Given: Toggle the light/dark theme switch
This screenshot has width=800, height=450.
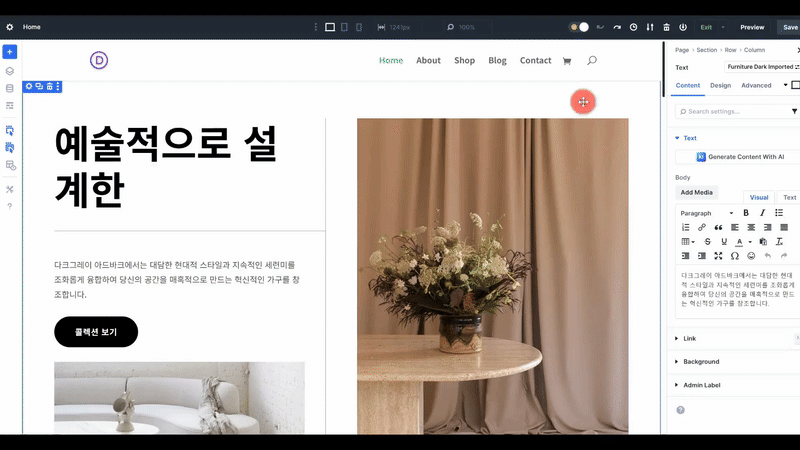Looking at the screenshot, I should coord(580,27).
